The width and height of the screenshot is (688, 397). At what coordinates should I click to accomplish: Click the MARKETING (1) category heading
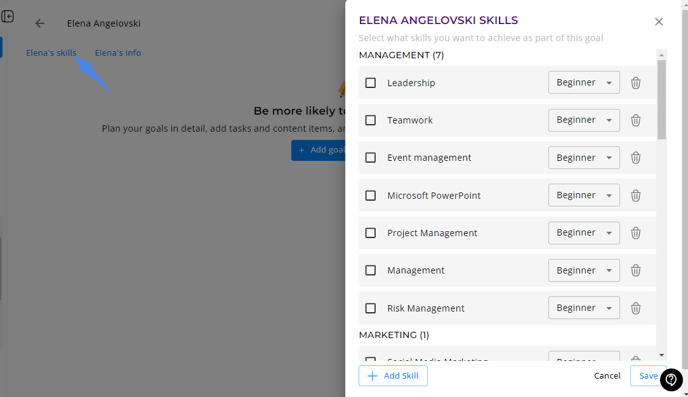click(394, 335)
